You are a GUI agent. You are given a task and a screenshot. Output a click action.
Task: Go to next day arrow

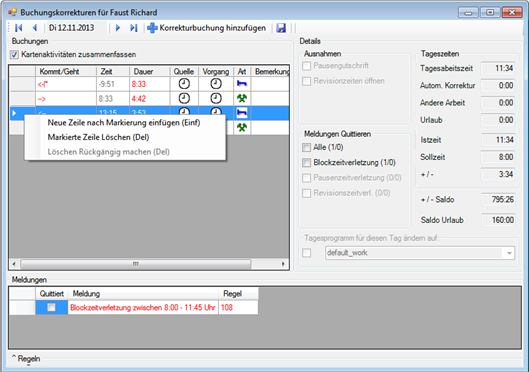point(117,28)
